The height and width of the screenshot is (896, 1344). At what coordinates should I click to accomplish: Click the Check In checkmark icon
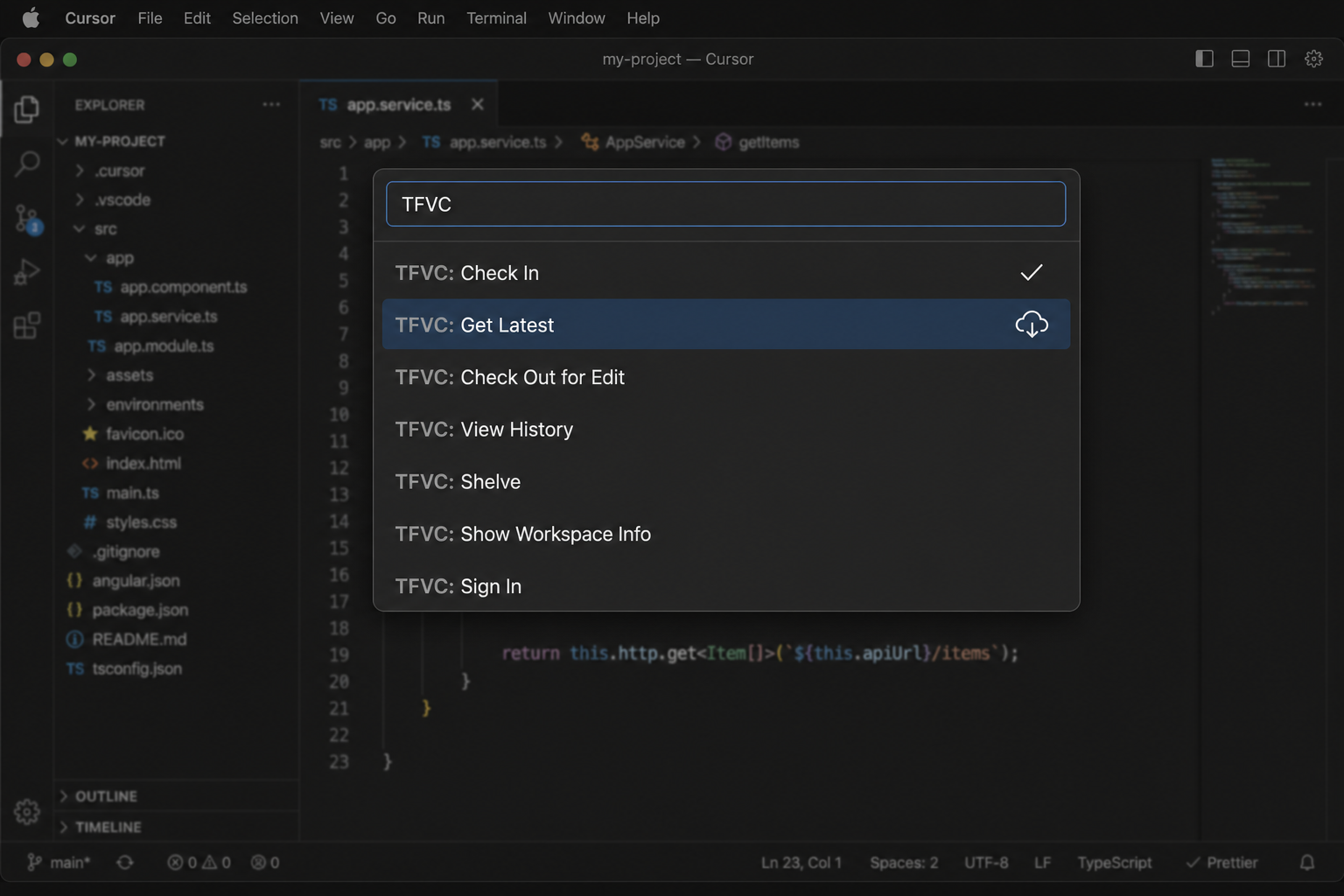1032,272
